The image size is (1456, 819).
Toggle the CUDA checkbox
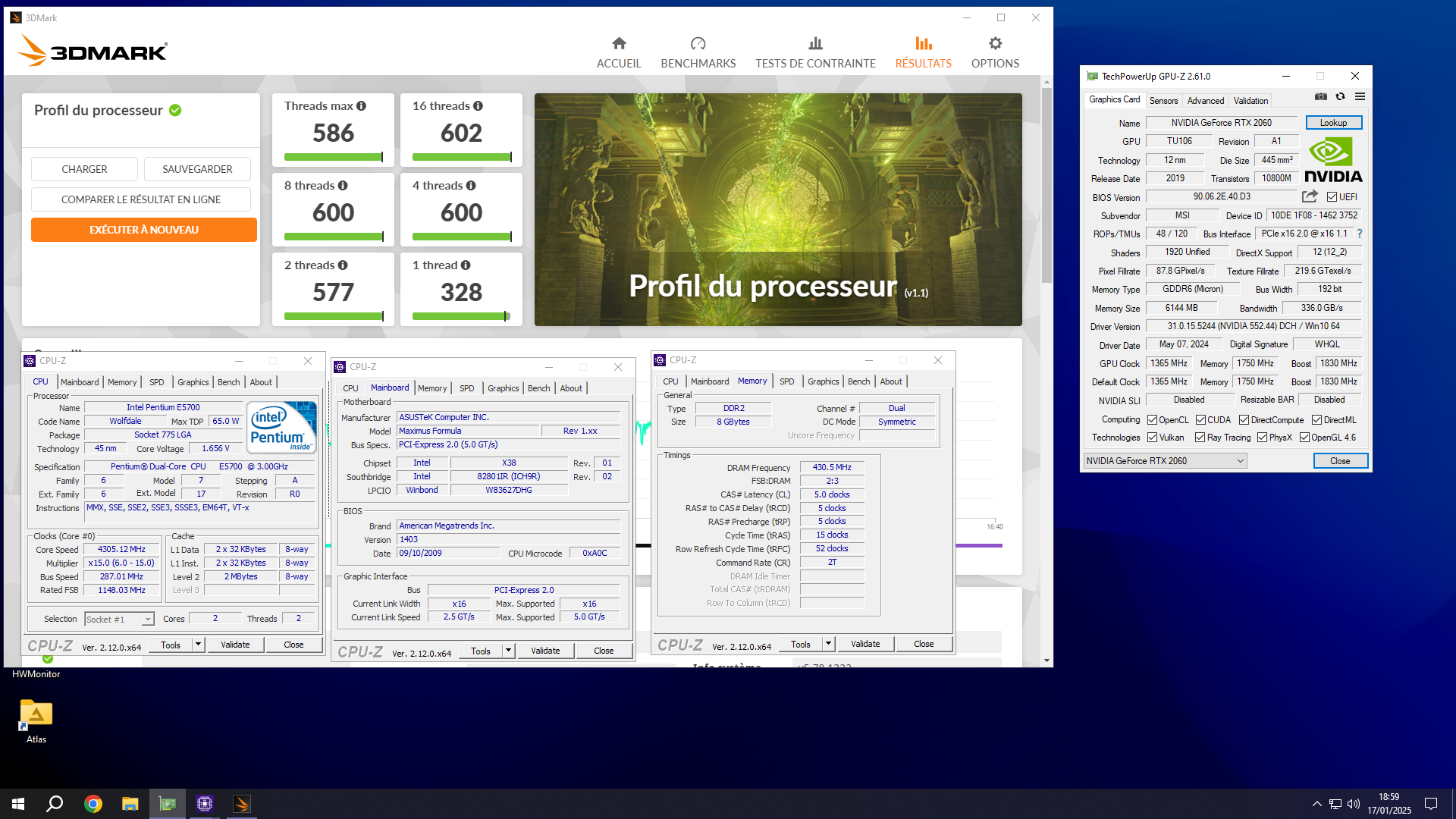coord(1200,420)
